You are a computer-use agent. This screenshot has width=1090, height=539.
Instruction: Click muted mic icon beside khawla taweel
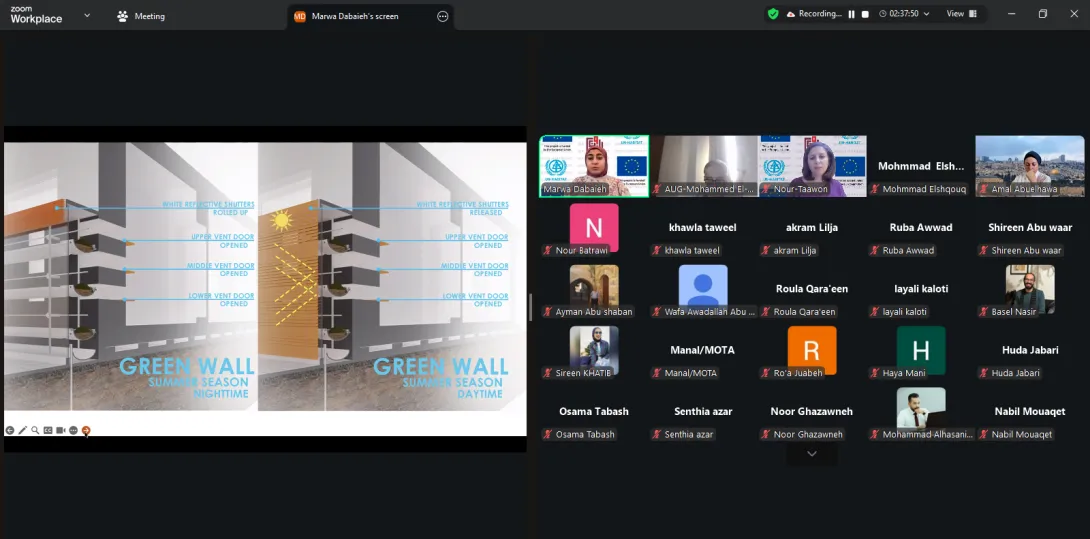point(657,250)
